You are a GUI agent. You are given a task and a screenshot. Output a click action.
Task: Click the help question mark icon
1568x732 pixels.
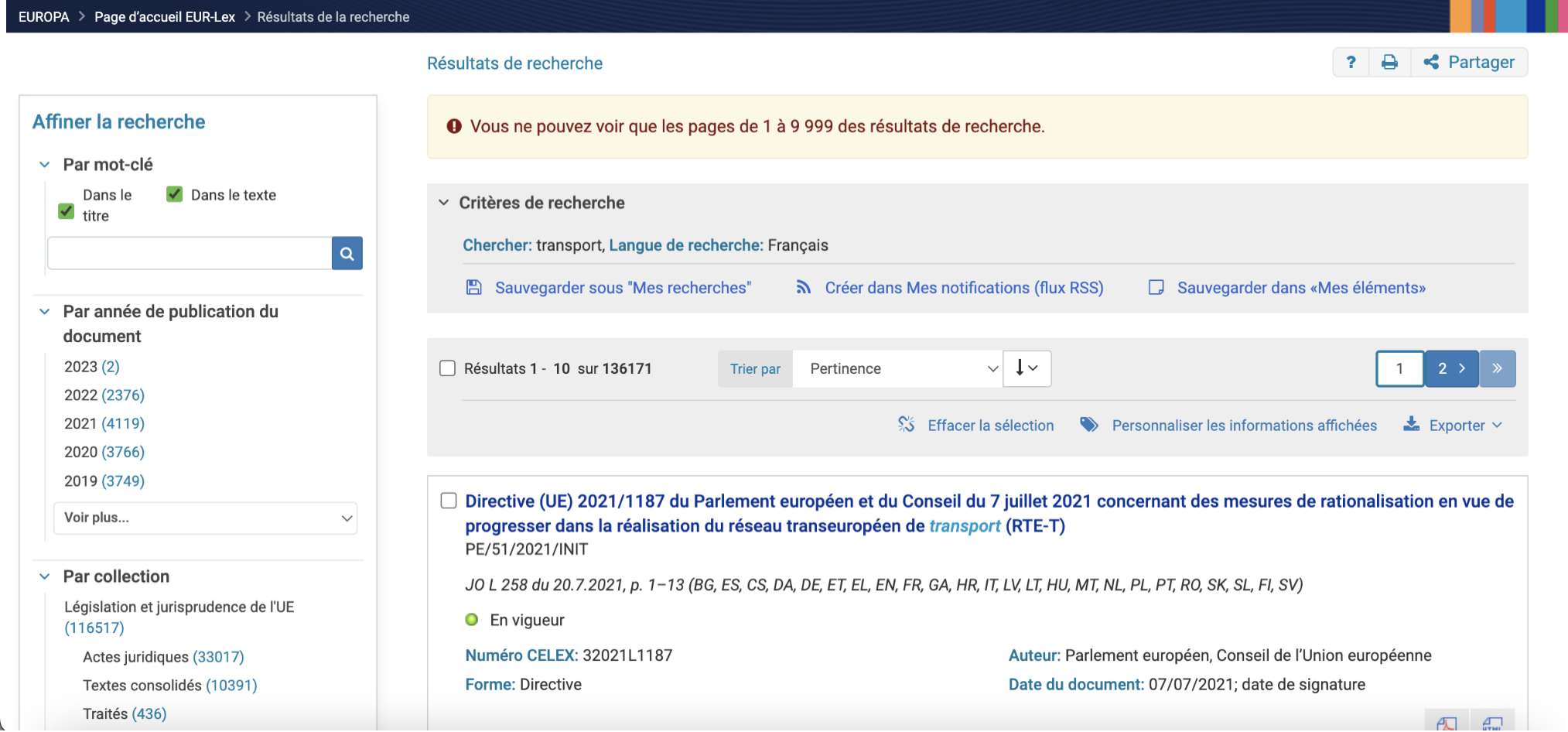(1351, 63)
